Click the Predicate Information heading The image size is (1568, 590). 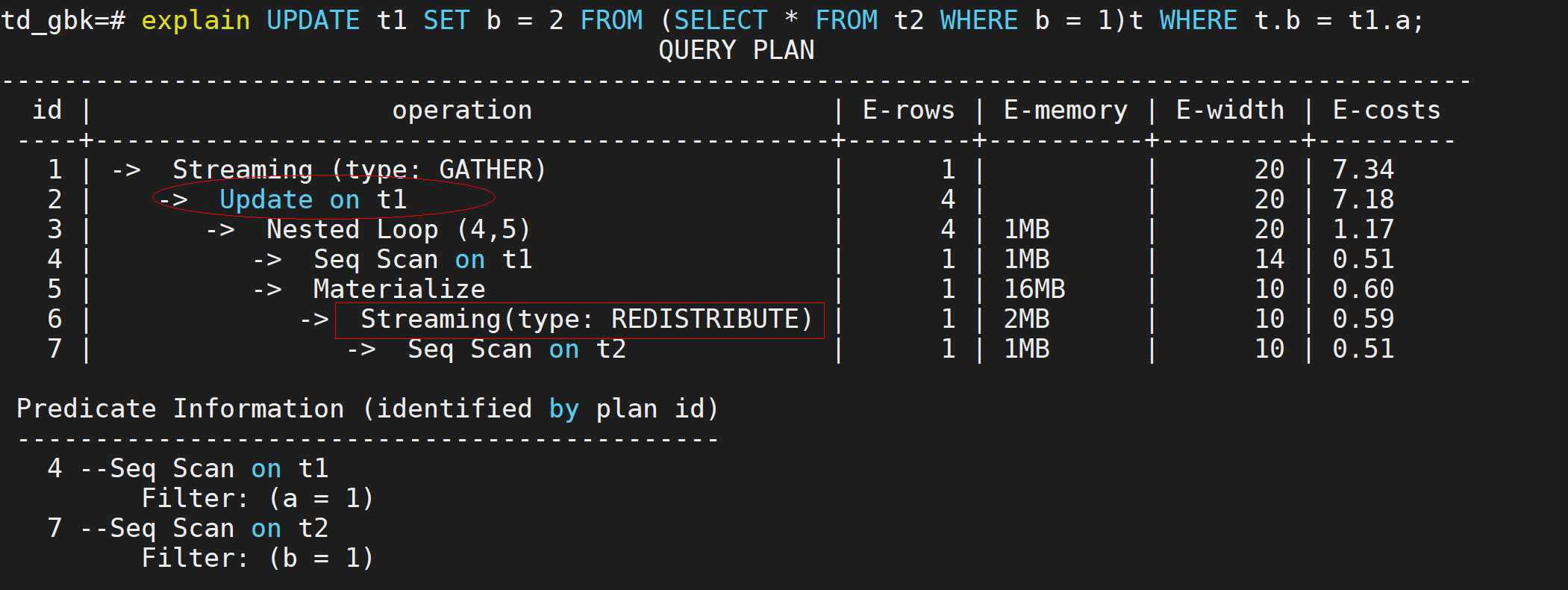(367, 409)
